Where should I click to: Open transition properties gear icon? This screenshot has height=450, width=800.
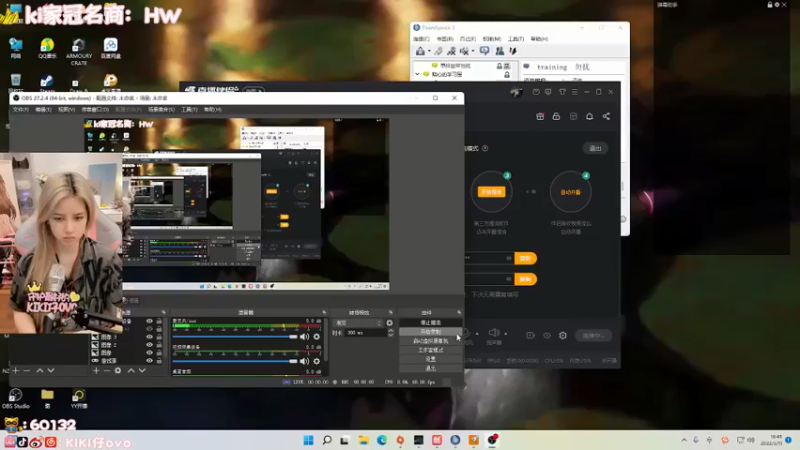tap(390, 323)
